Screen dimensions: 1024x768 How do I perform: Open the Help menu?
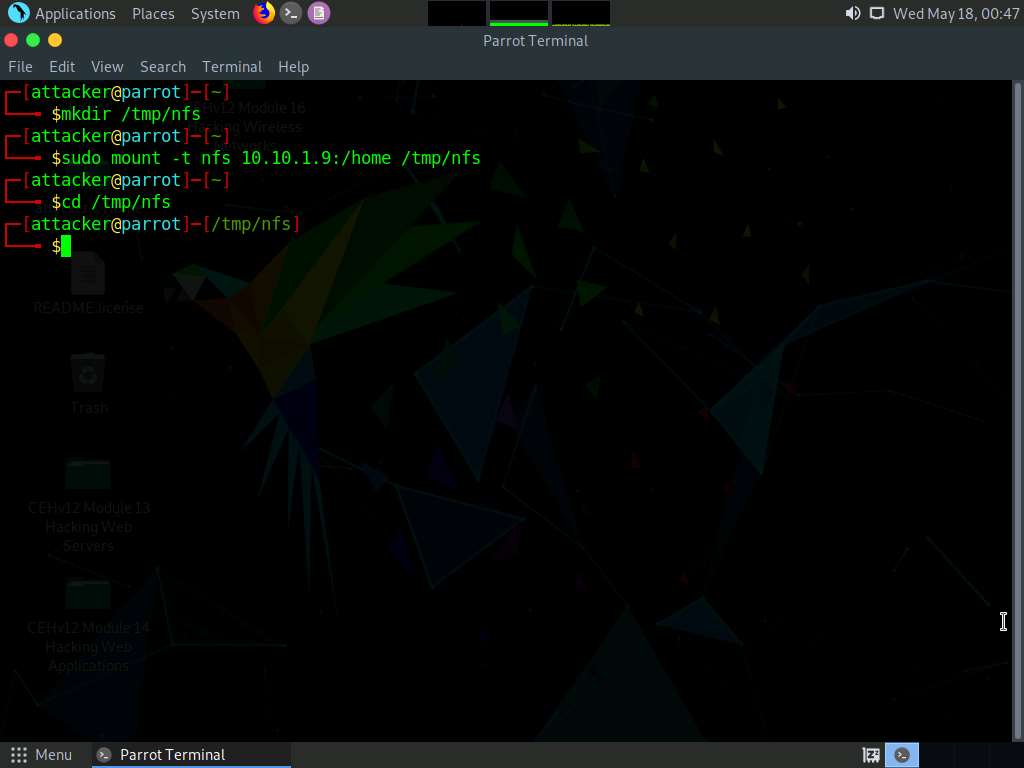coord(293,66)
